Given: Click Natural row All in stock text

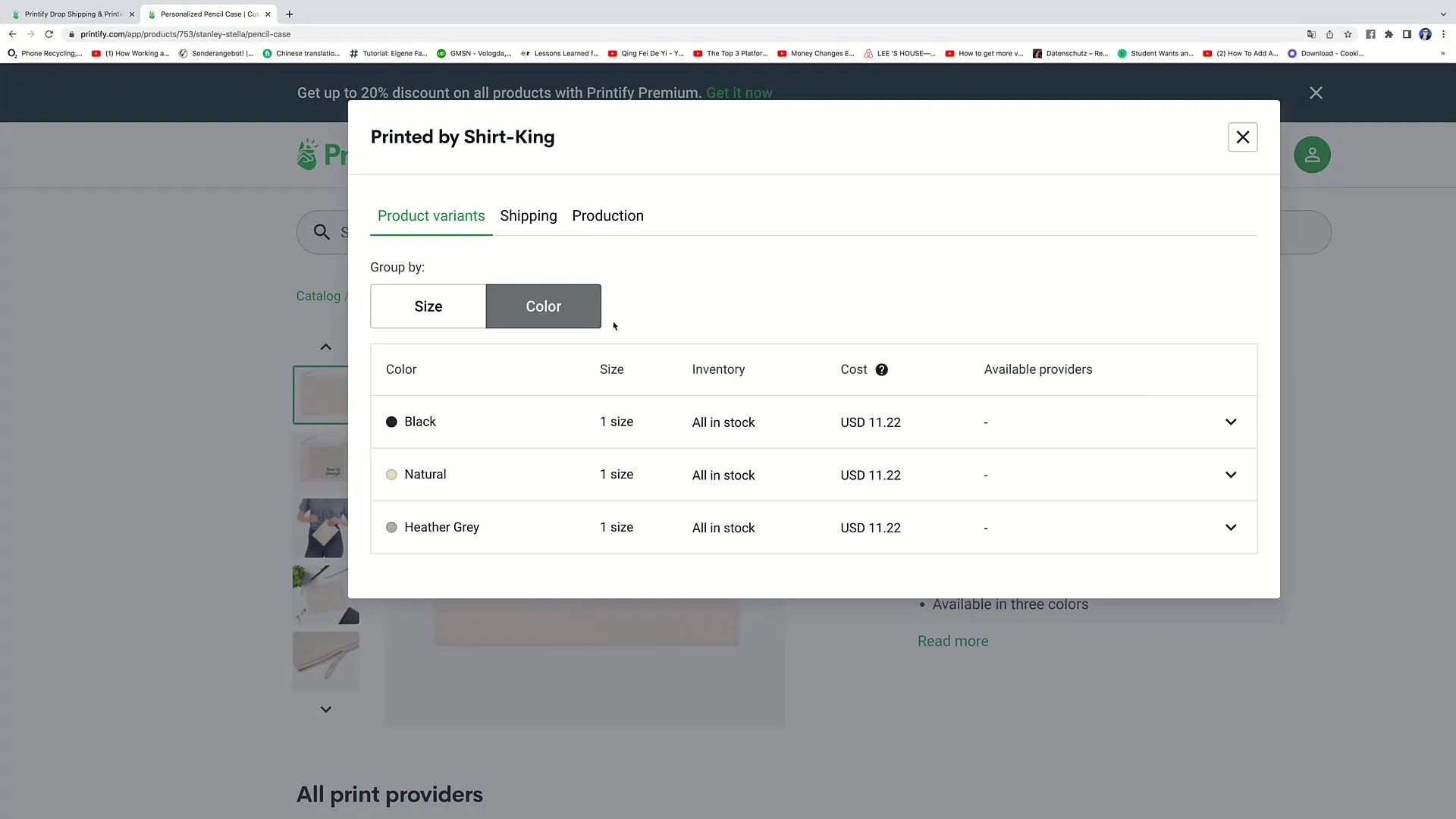Looking at the screenshot, I should [723, 475].
